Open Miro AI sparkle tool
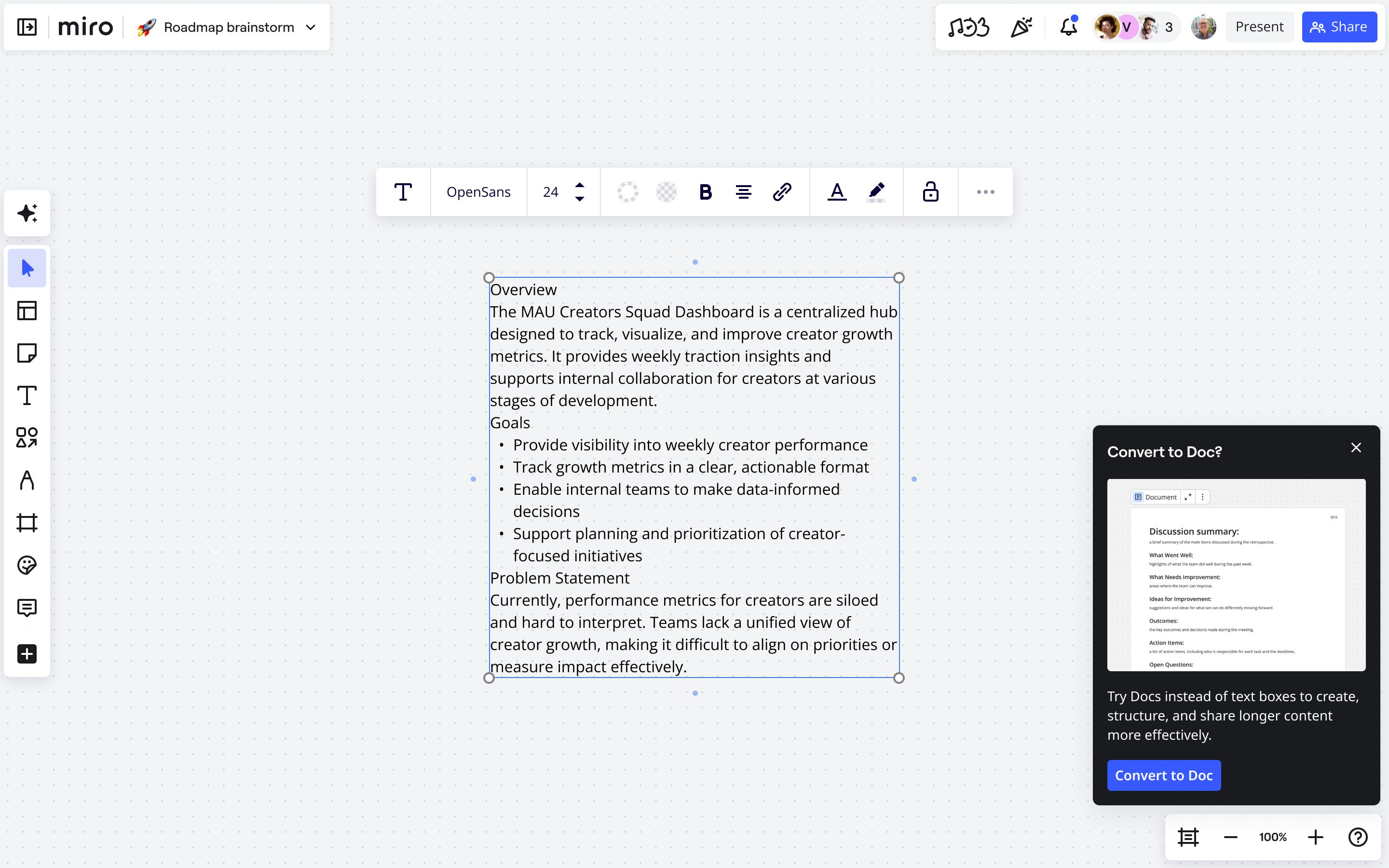 click(x=27, y=213)
